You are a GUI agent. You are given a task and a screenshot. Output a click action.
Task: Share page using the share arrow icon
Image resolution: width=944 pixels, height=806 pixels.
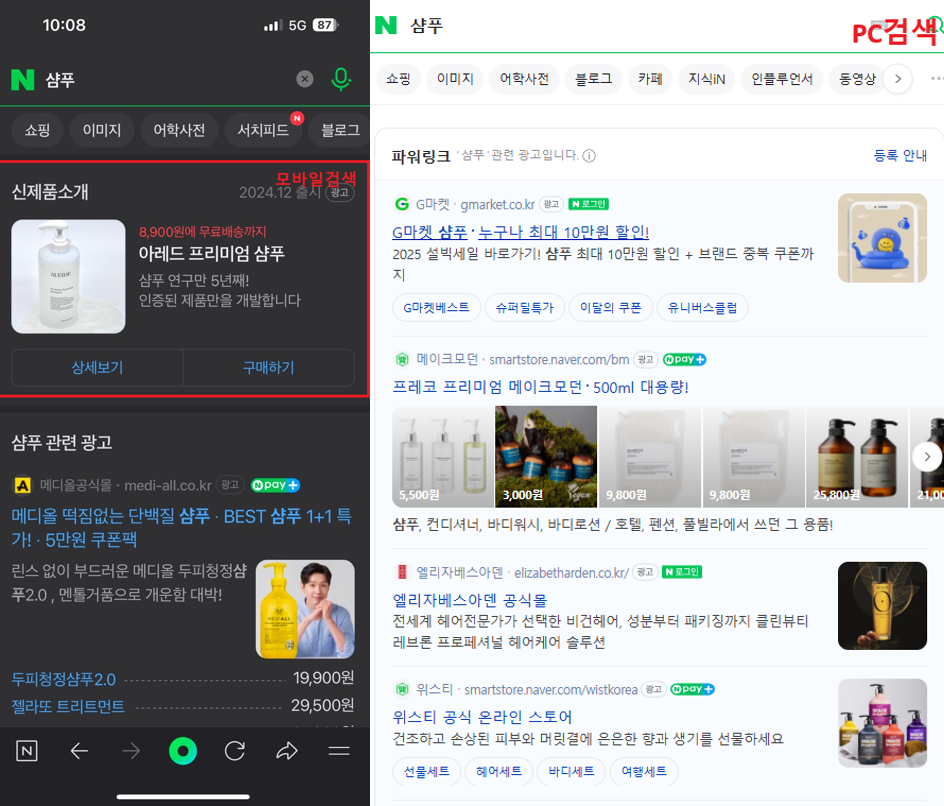[x=287, y=751]
